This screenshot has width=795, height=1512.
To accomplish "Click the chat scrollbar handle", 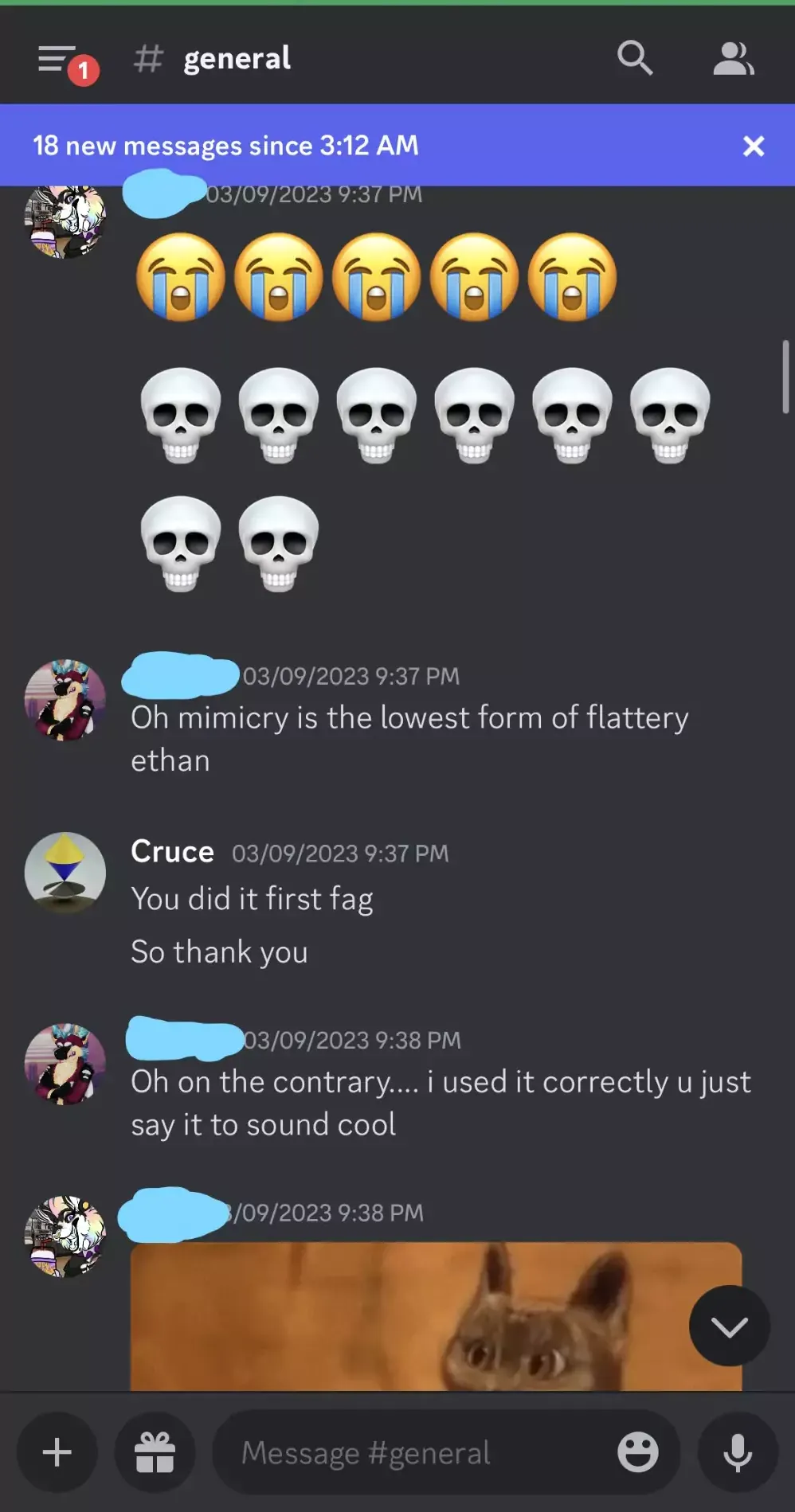I will 785,377.
